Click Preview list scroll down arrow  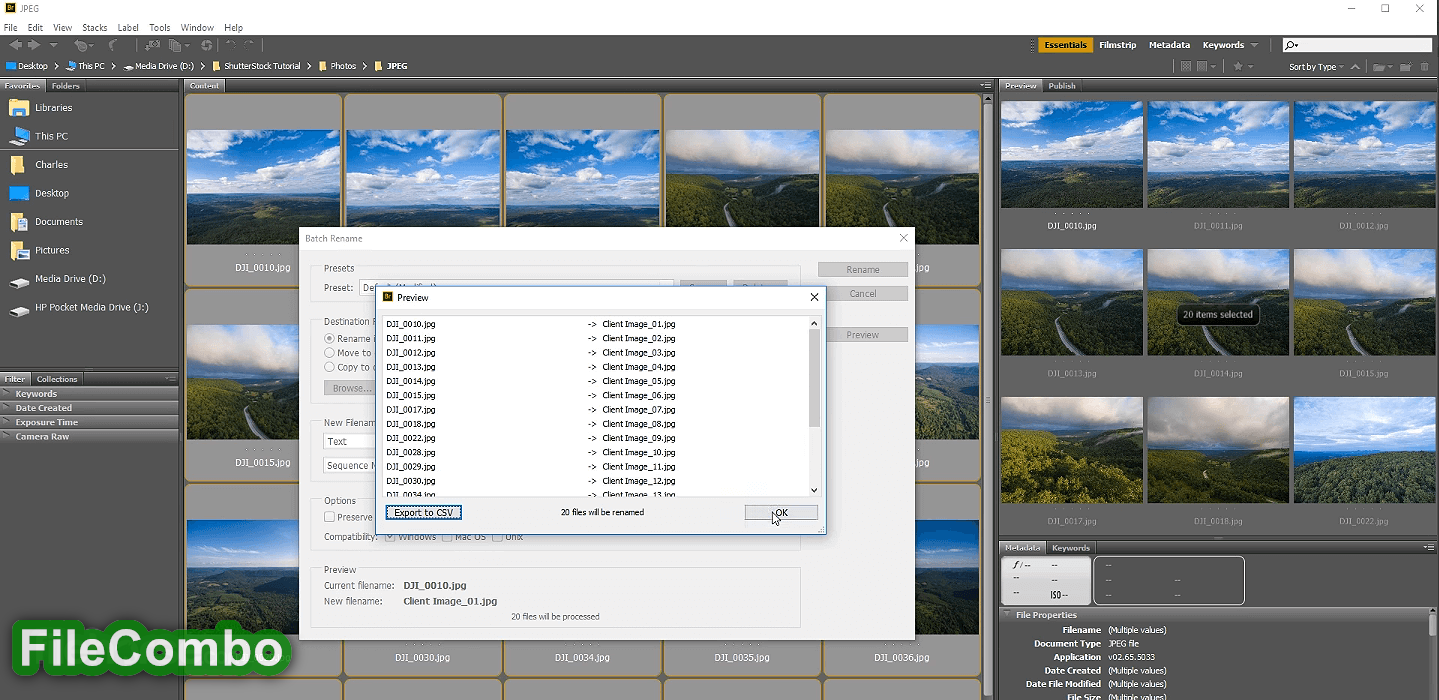click(814, 490)
